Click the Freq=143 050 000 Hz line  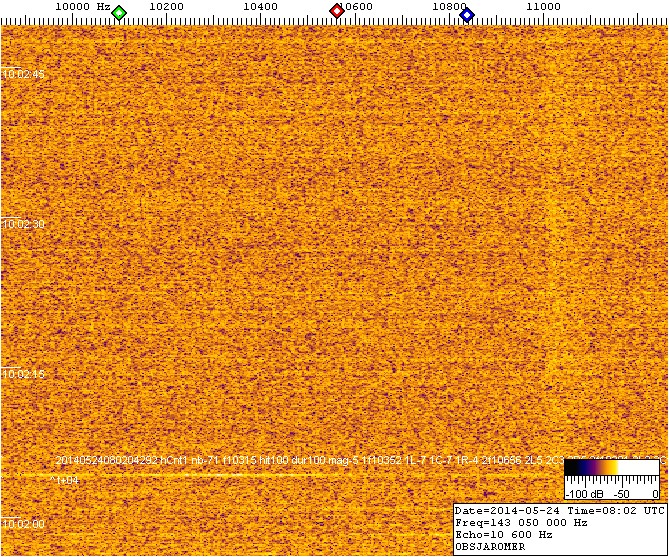(520, 522)
